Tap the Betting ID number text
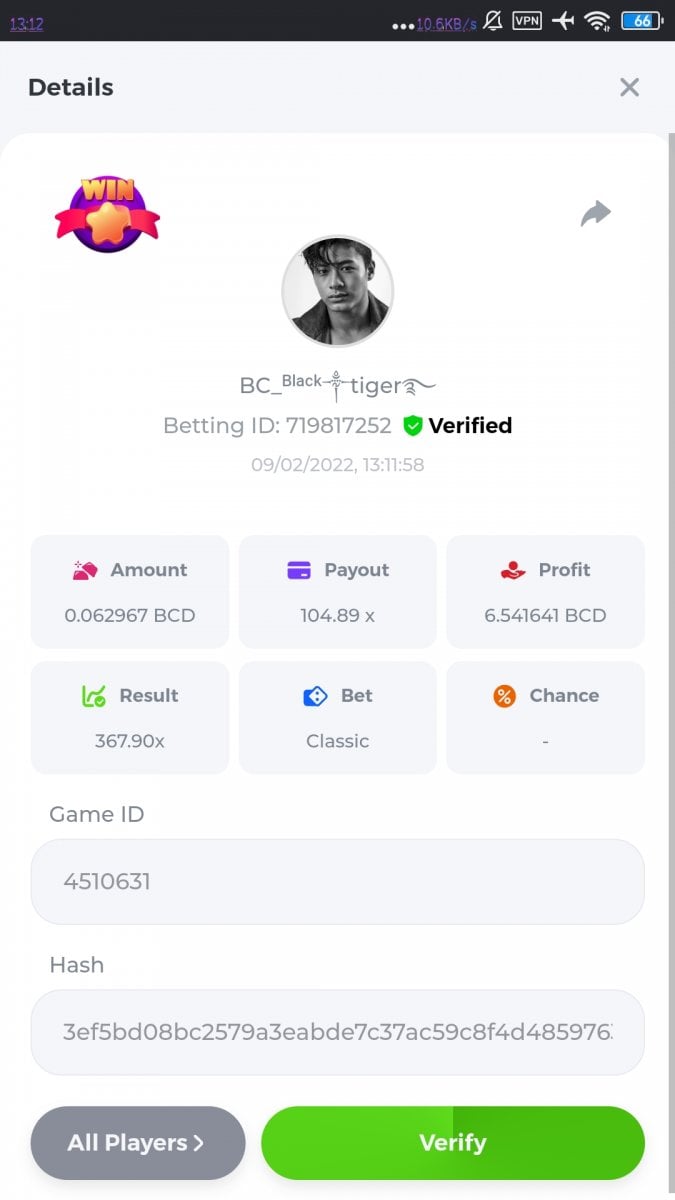Viewport: 675px width, 1200px height. click(338, 426)
